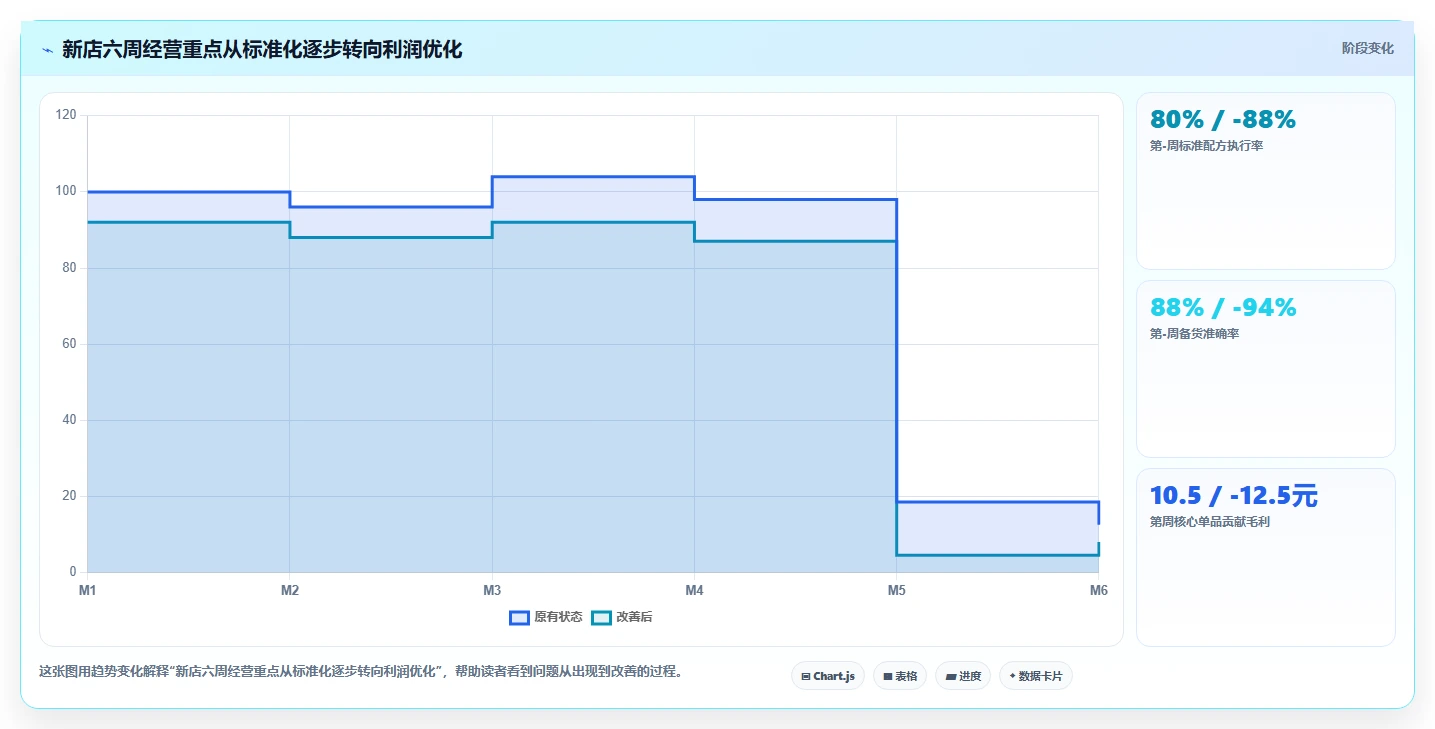Screen dimensions: 1435x729
Task: Click the 第-周标准配方执行率 caption
Action: pyautogui.click(x=1207, y=146)
